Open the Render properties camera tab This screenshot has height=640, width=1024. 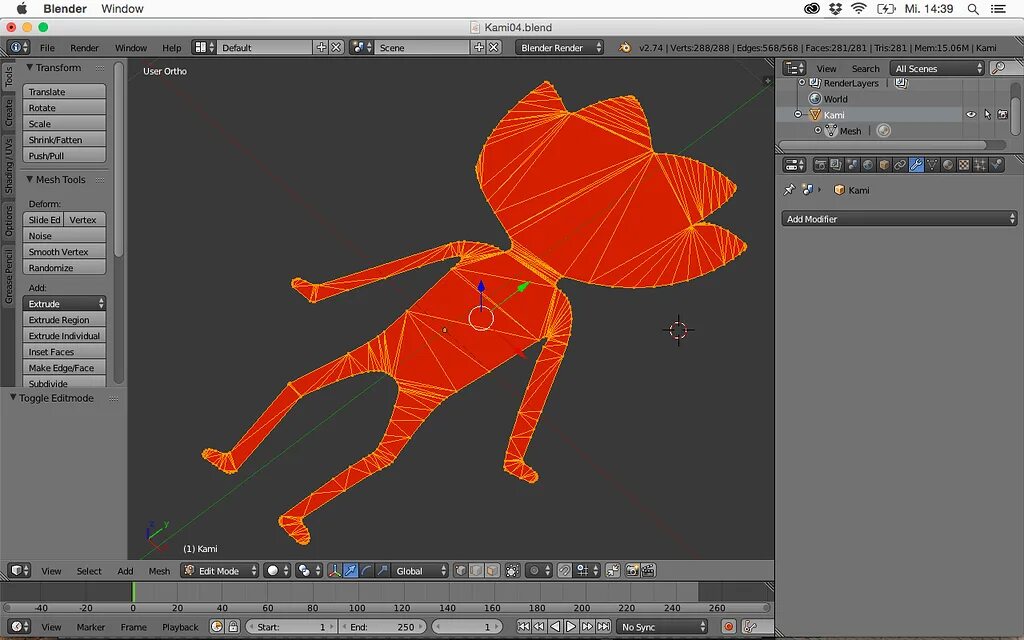pyautogui.click(x=820, y=165)
